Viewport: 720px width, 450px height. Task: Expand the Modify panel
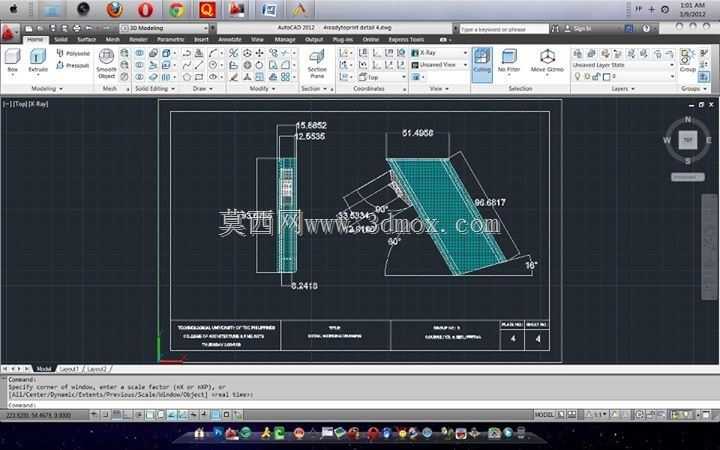262,88
